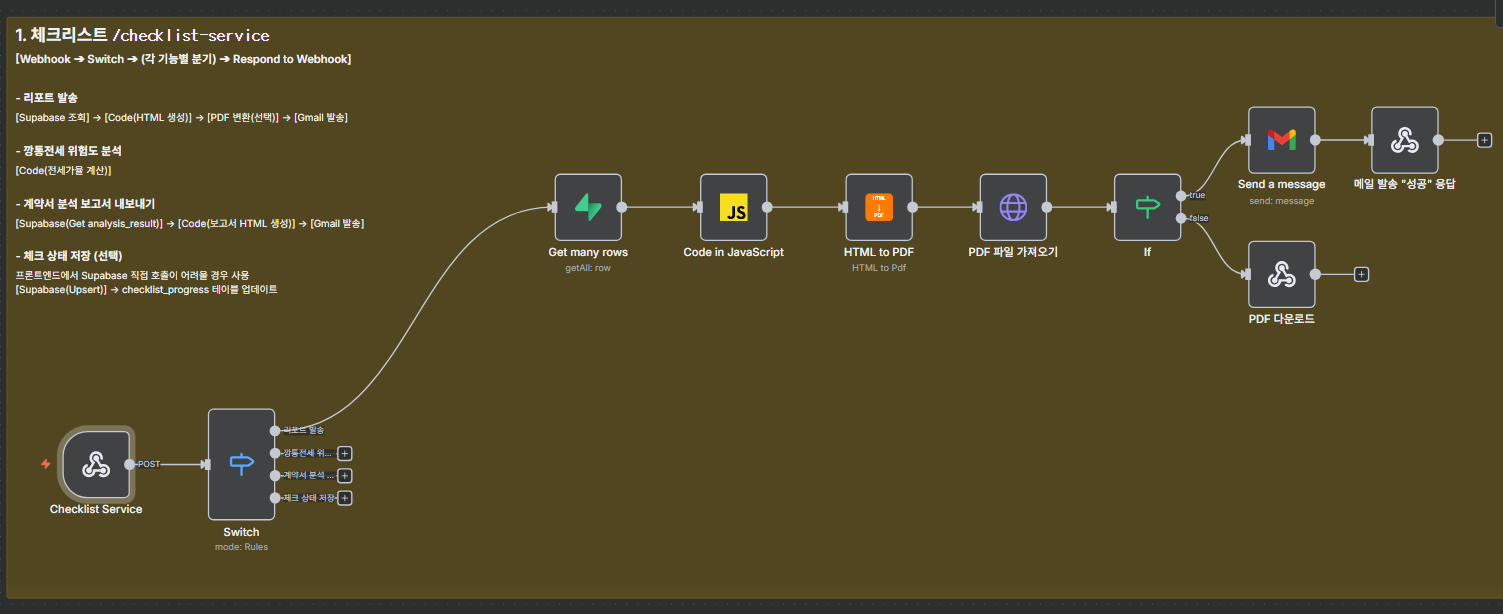Click the Switch node icon

[241, 464]
